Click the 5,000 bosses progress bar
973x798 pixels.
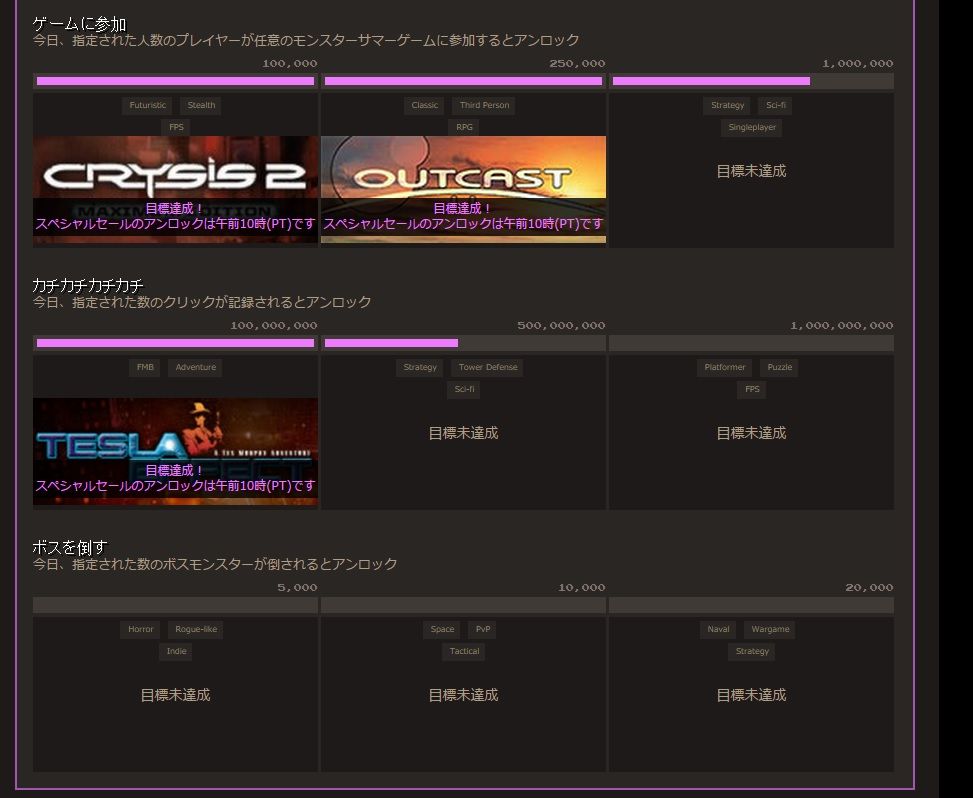176,605
